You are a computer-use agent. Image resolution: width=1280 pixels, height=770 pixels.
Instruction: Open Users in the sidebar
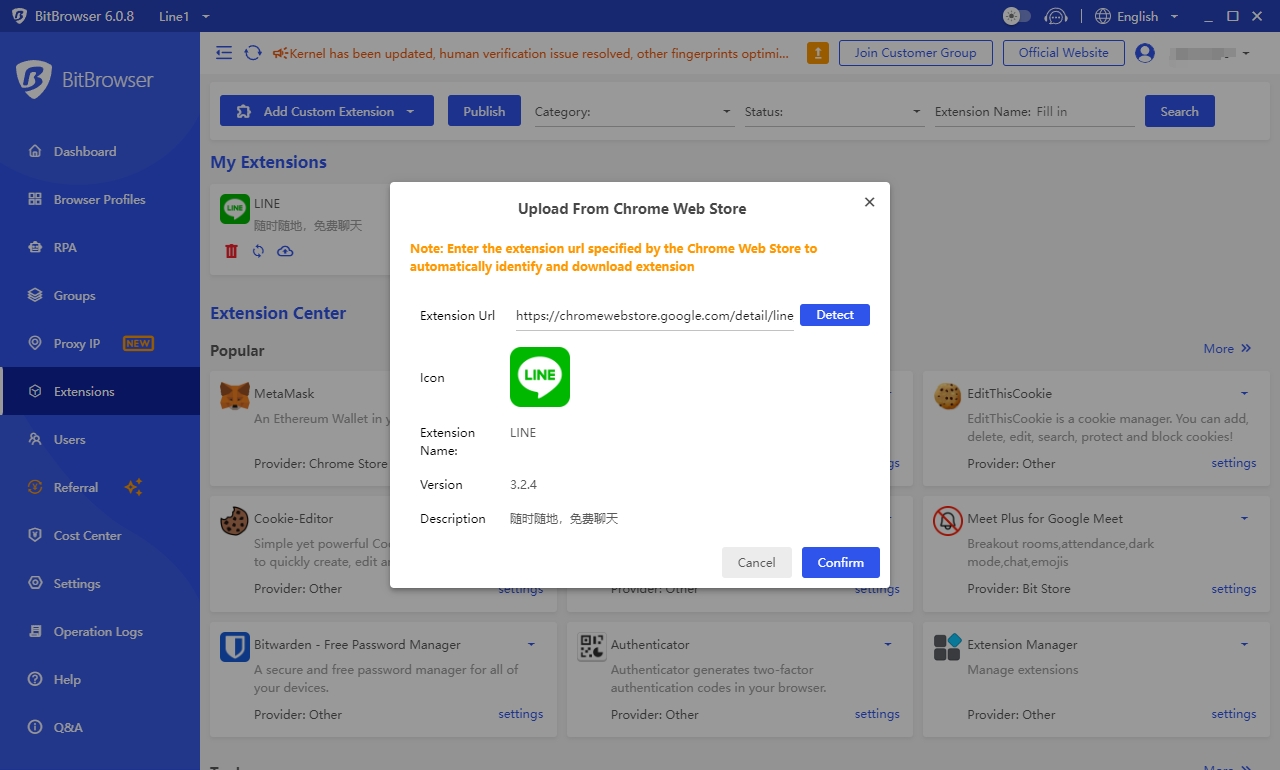click(x=100, y=439)
